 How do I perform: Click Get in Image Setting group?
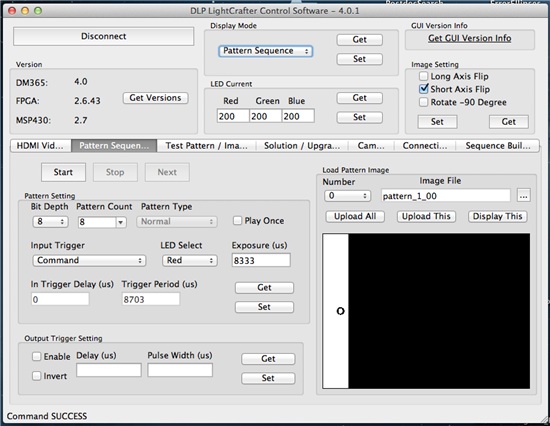pos(509,122)
